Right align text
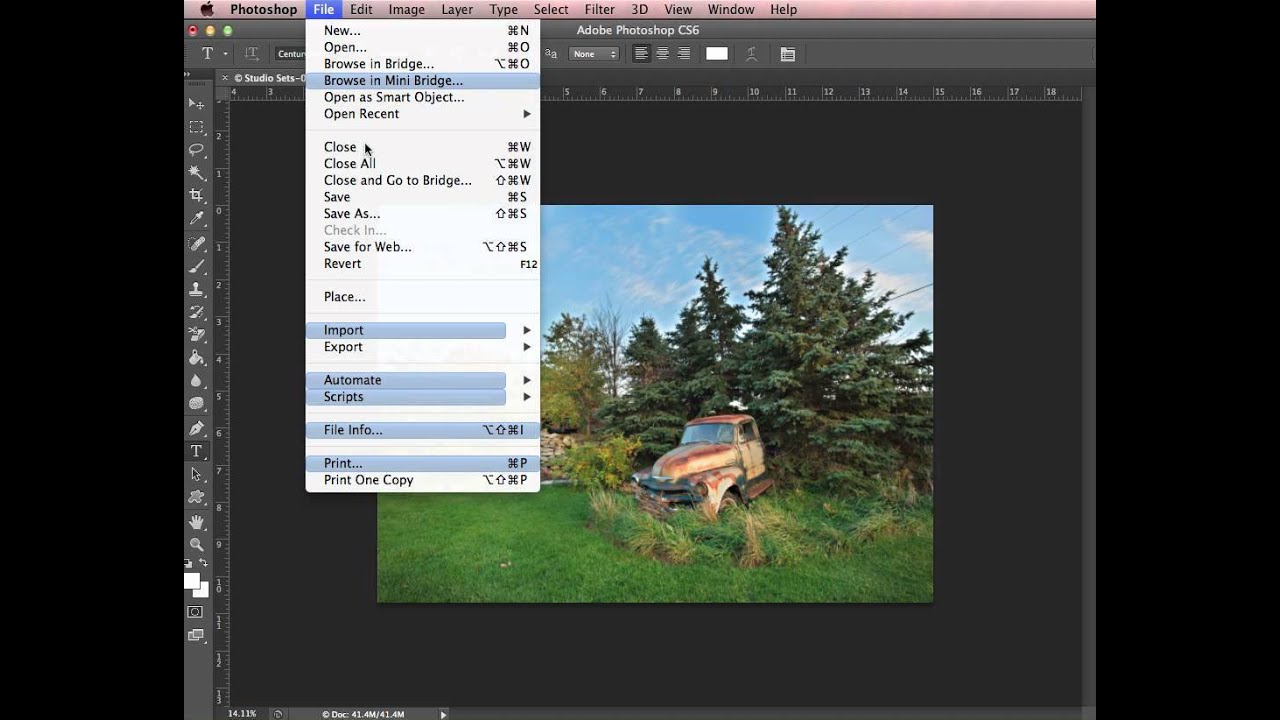Image resolution: width=1280 pixels, height=720 pixels. [684, 54]
